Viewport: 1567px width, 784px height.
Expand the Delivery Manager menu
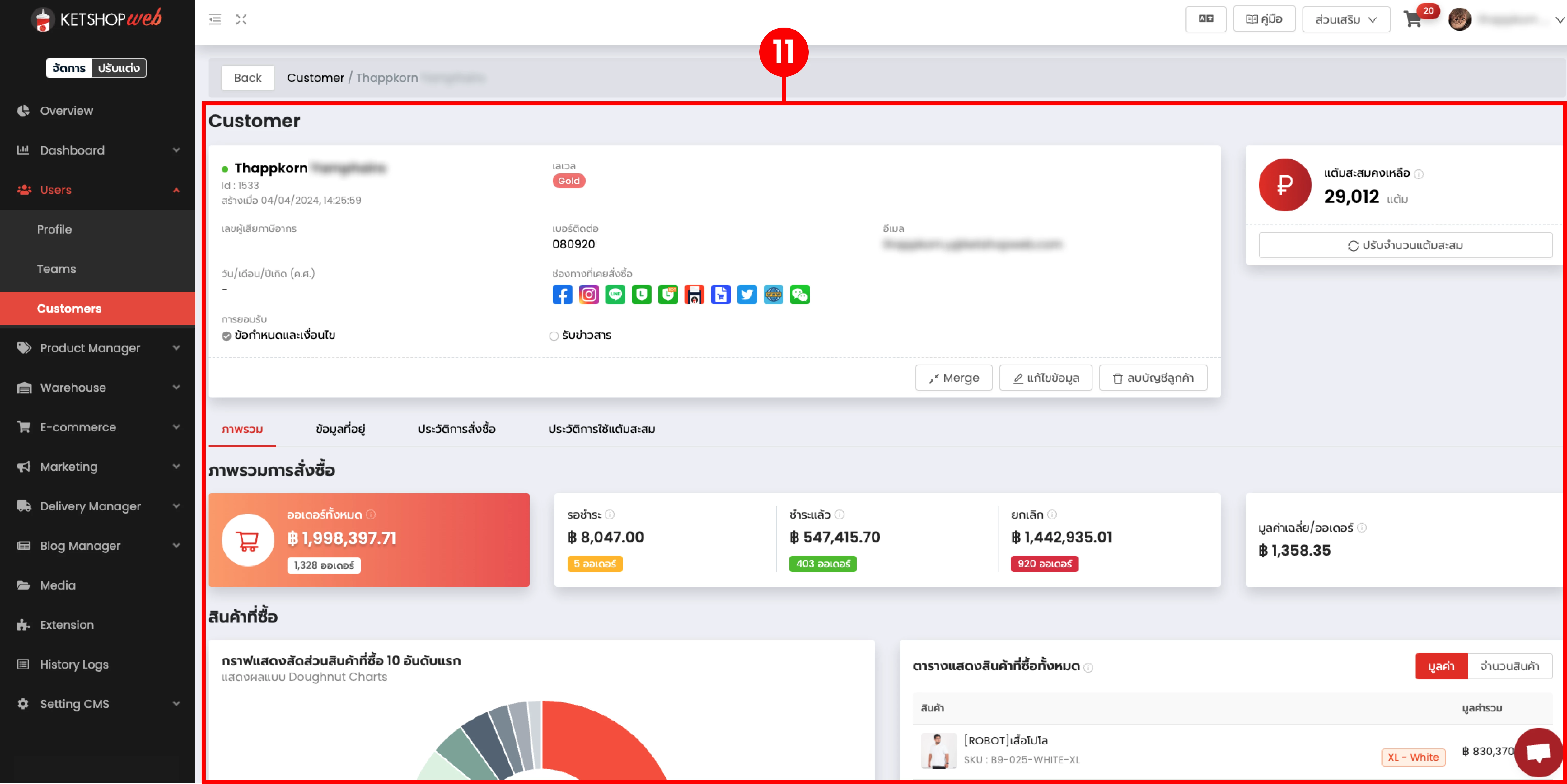(97, 506)
